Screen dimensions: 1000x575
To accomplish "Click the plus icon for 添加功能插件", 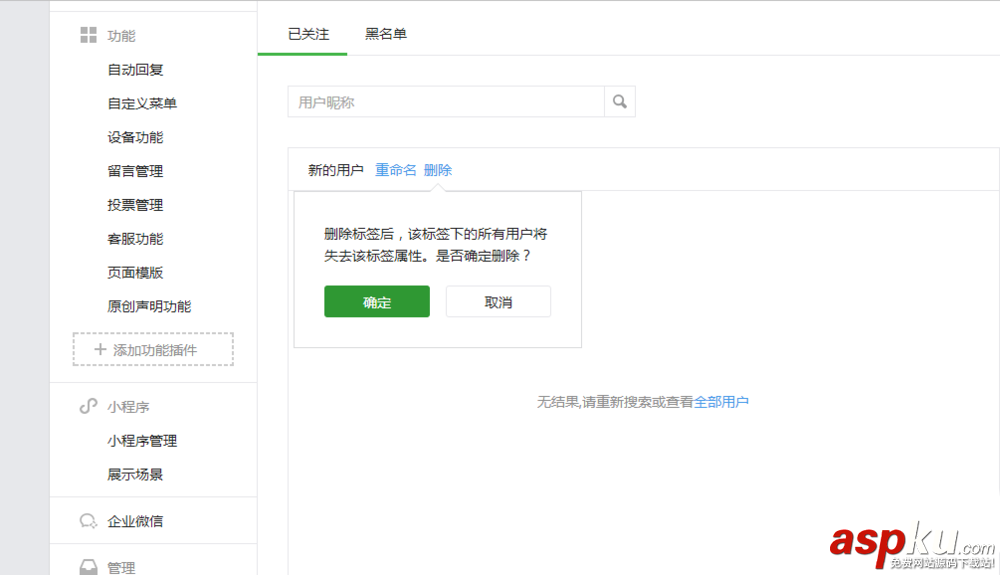I will click(x=100, y=349).
